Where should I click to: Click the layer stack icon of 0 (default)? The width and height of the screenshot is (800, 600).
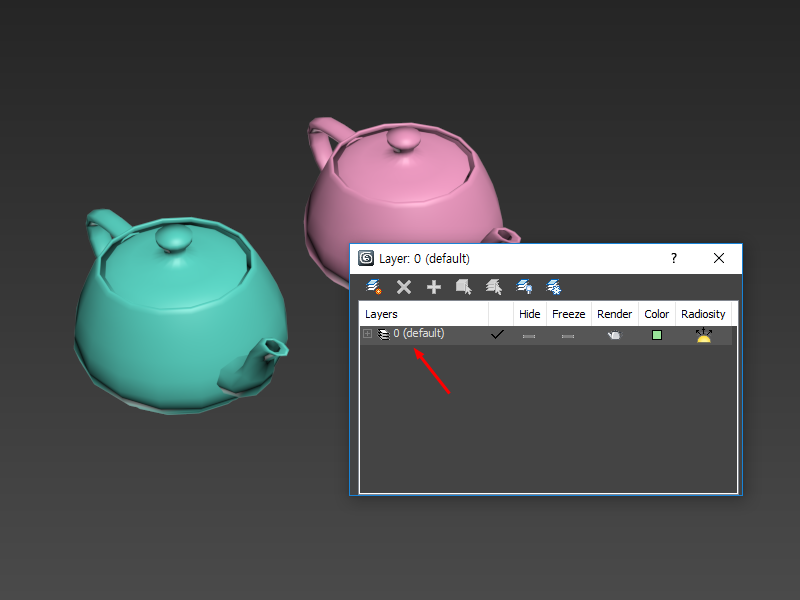click(x=383, y=334)
